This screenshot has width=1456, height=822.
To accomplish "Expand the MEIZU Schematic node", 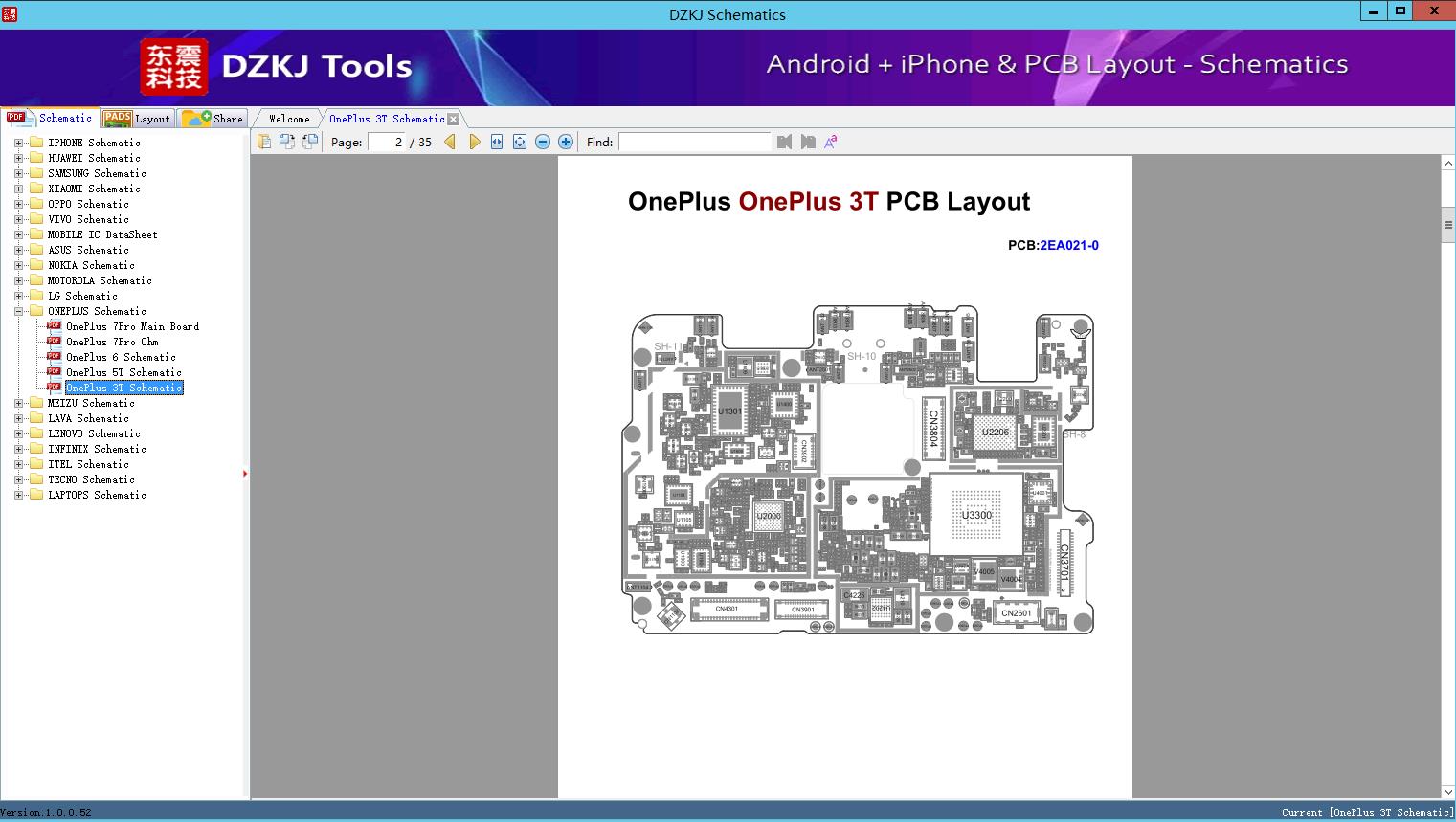I will 18,403.
